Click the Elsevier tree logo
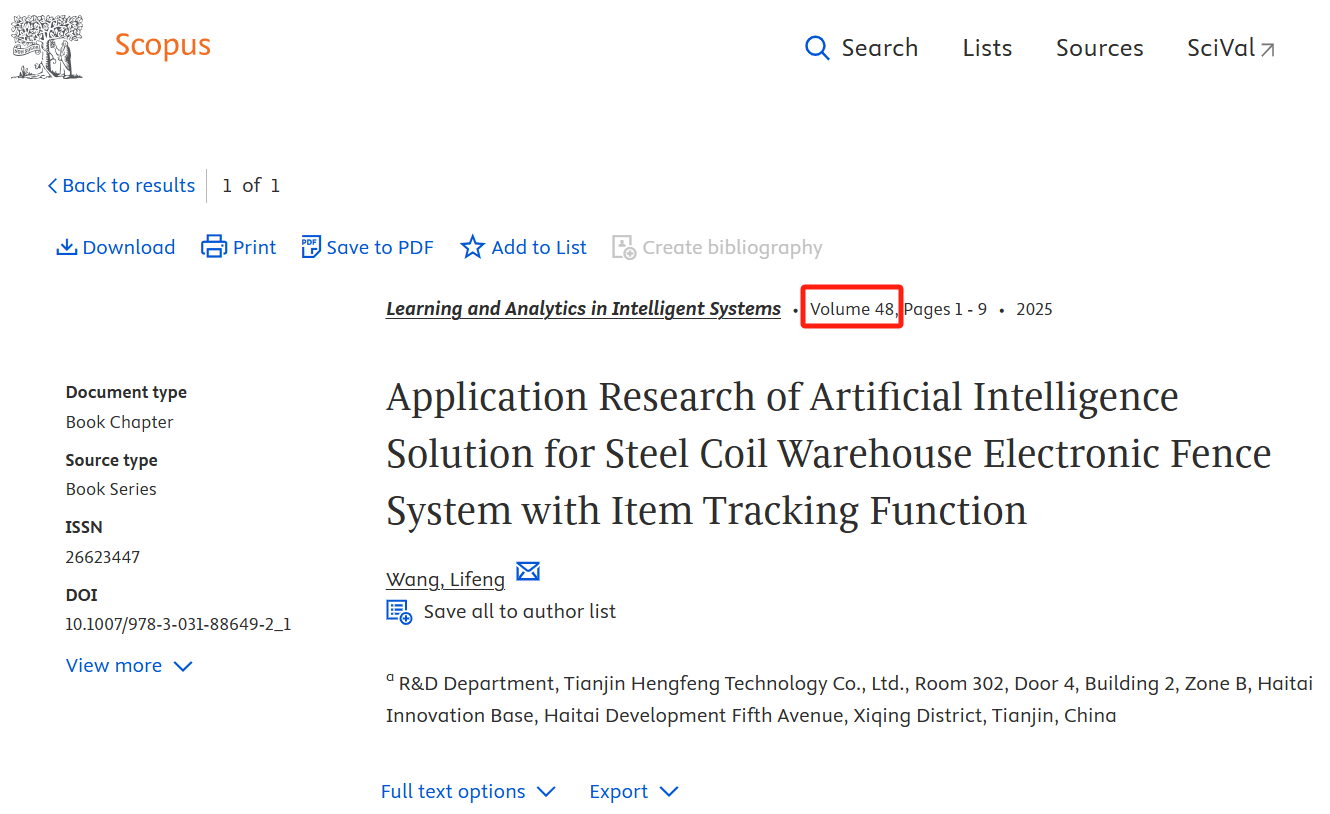 pos(47,47)
